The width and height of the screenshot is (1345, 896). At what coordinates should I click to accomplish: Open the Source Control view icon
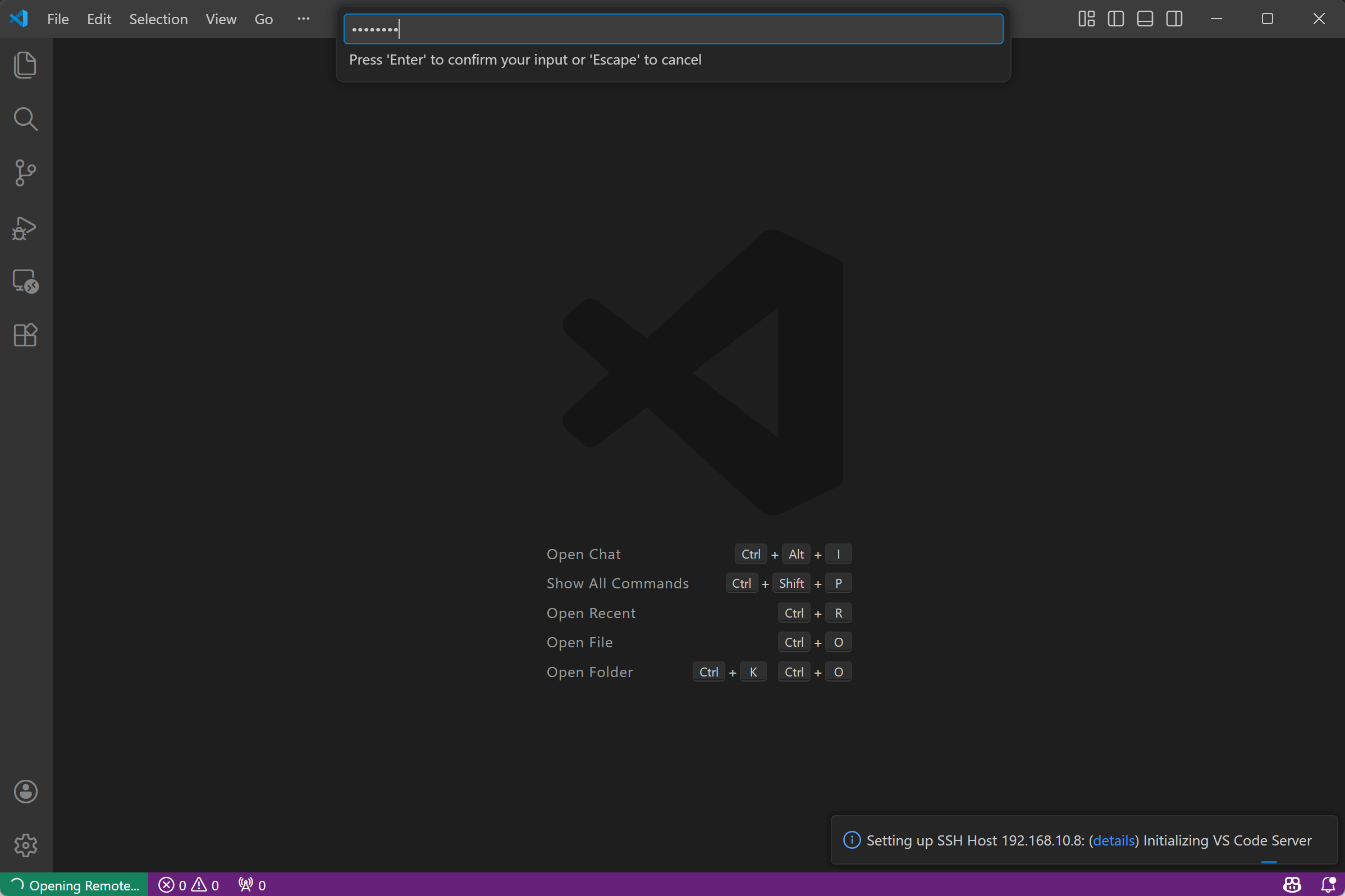pos(25,172)
